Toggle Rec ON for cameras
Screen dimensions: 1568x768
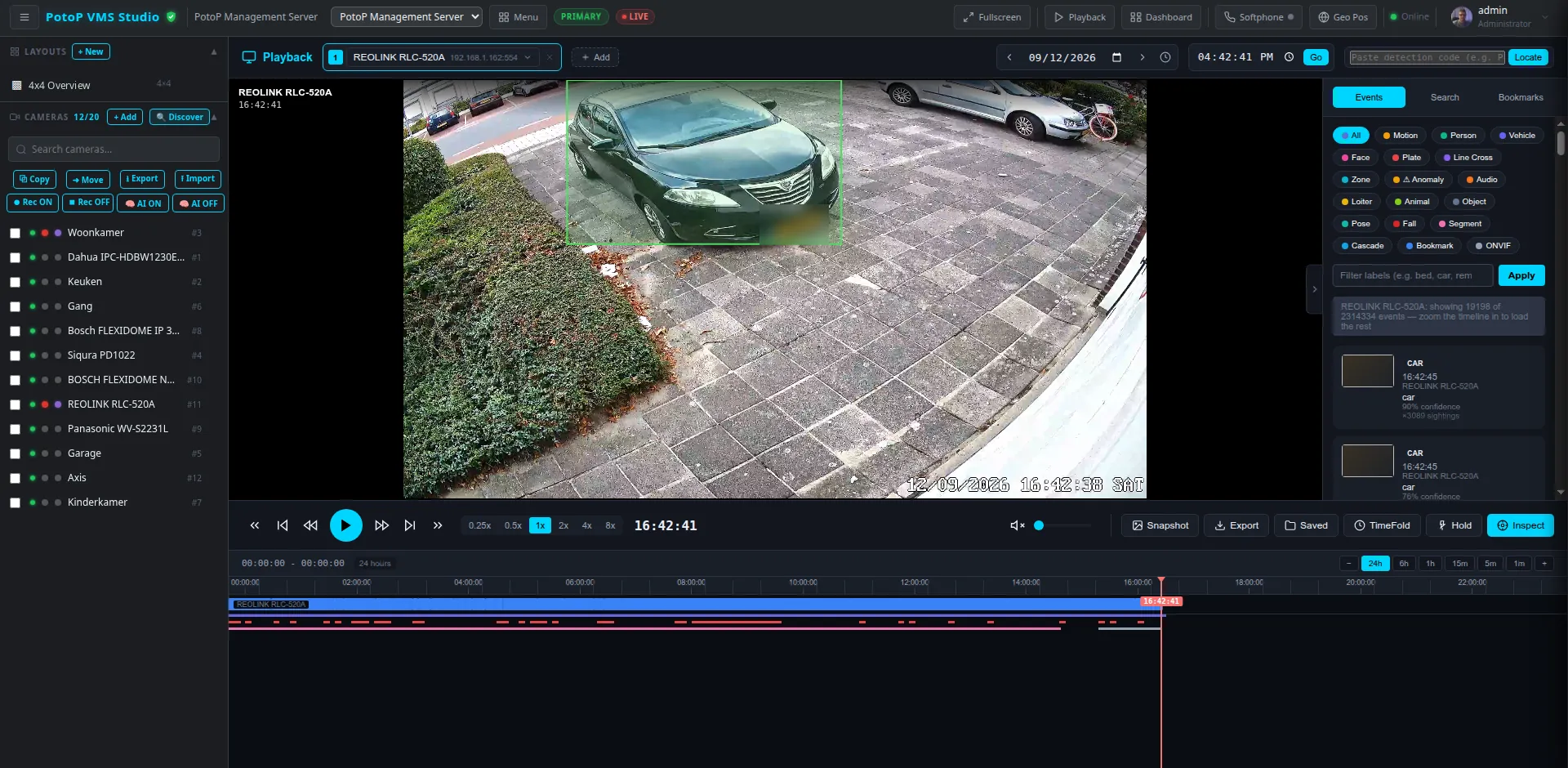[x=33, y=203]
